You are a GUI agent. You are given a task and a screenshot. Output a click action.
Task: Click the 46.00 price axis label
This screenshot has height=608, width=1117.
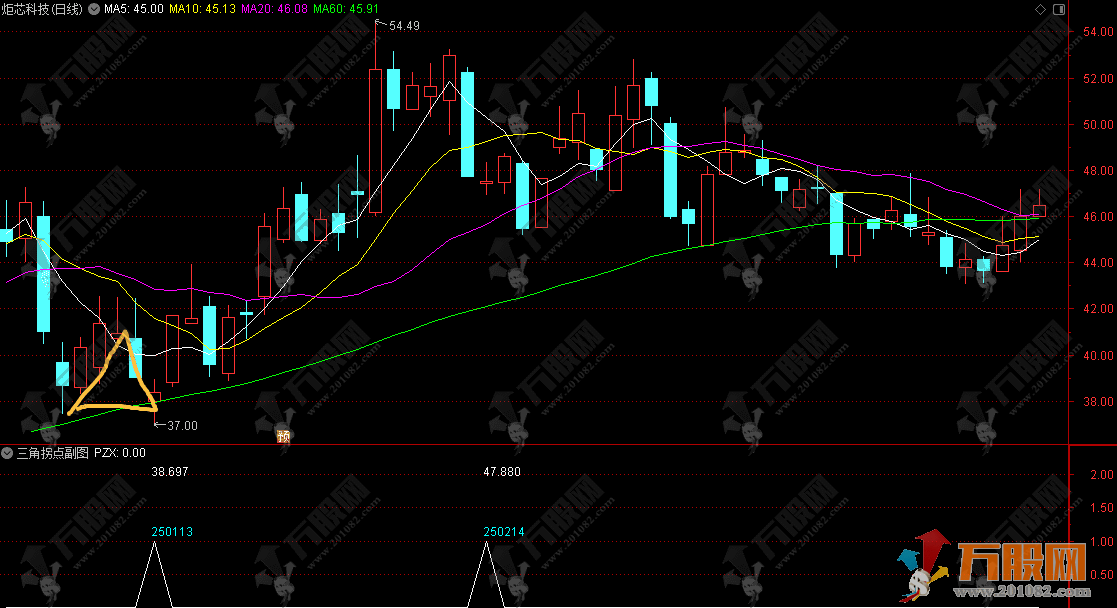(1098, 217)
